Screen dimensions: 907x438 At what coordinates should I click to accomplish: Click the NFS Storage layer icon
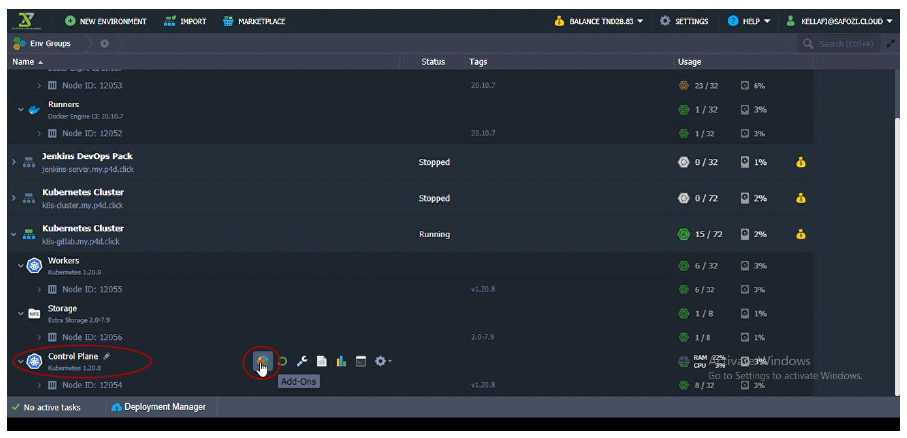[35, 314]
